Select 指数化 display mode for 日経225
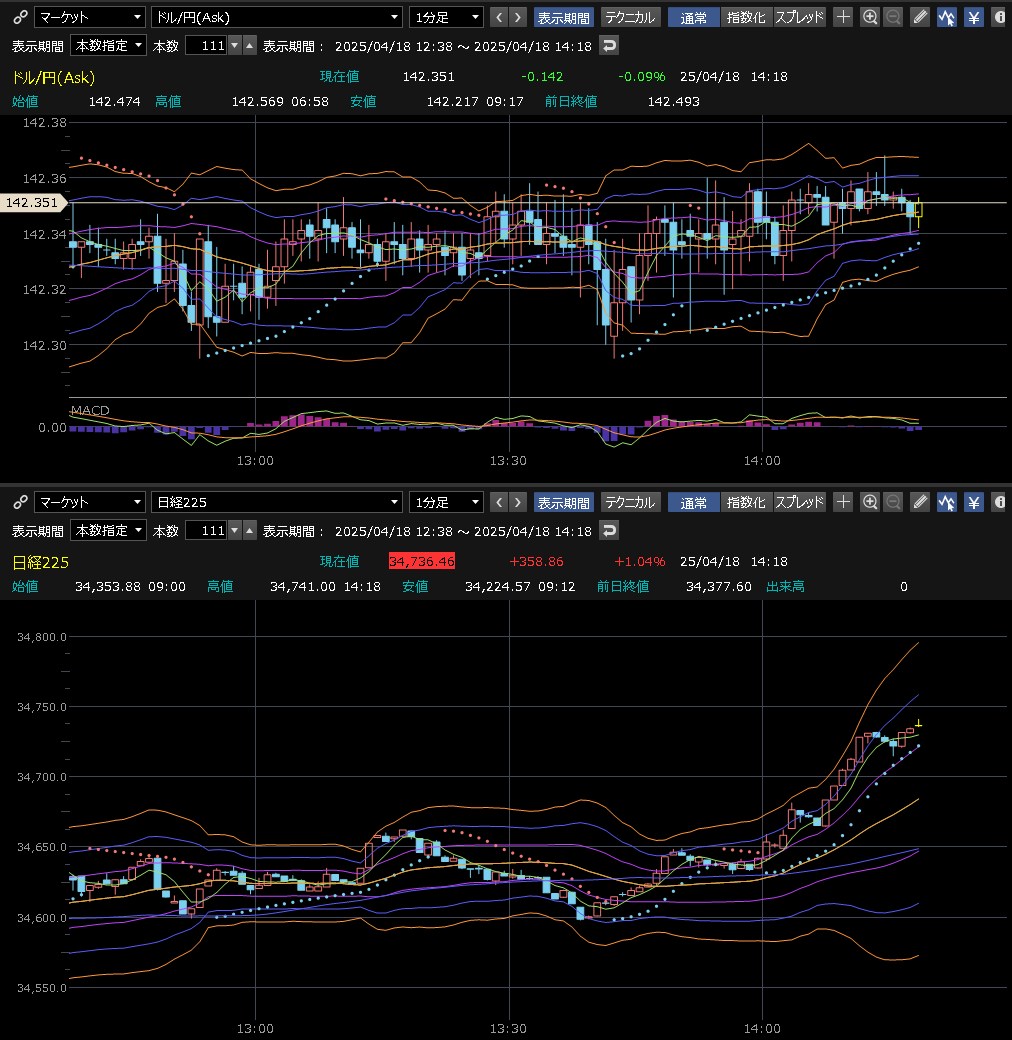 (746, 502)
